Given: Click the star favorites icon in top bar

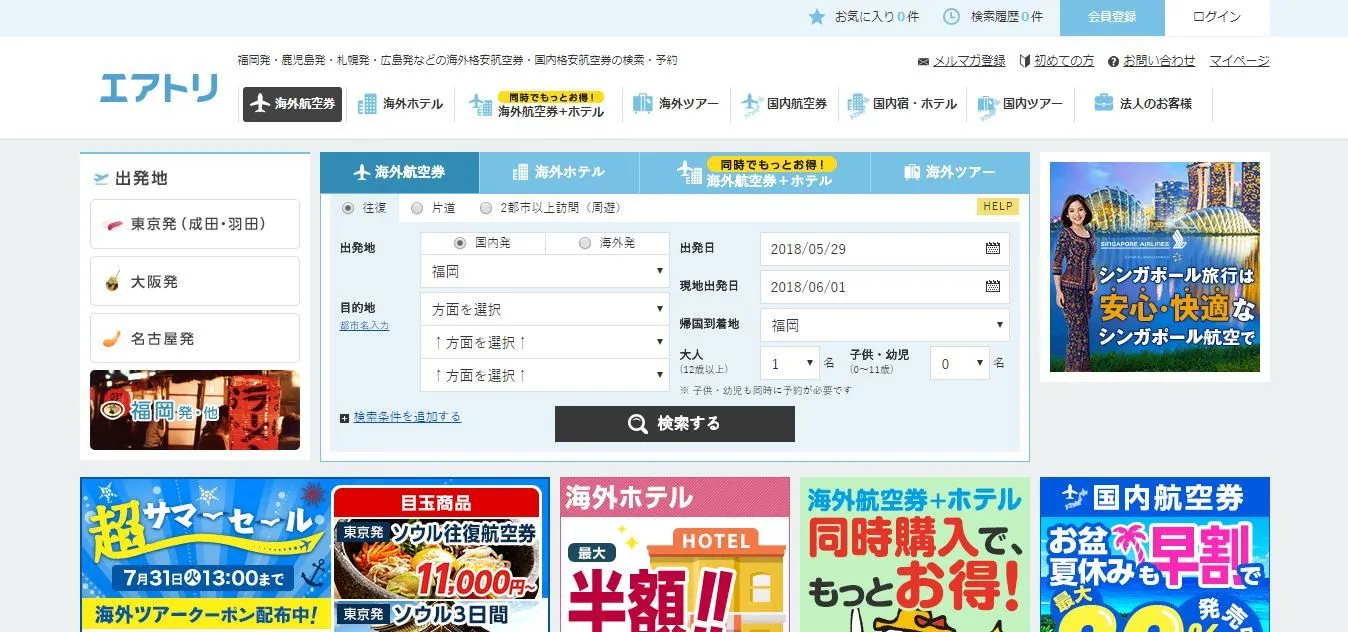Looking at the screenshot, I should (816, 17).
